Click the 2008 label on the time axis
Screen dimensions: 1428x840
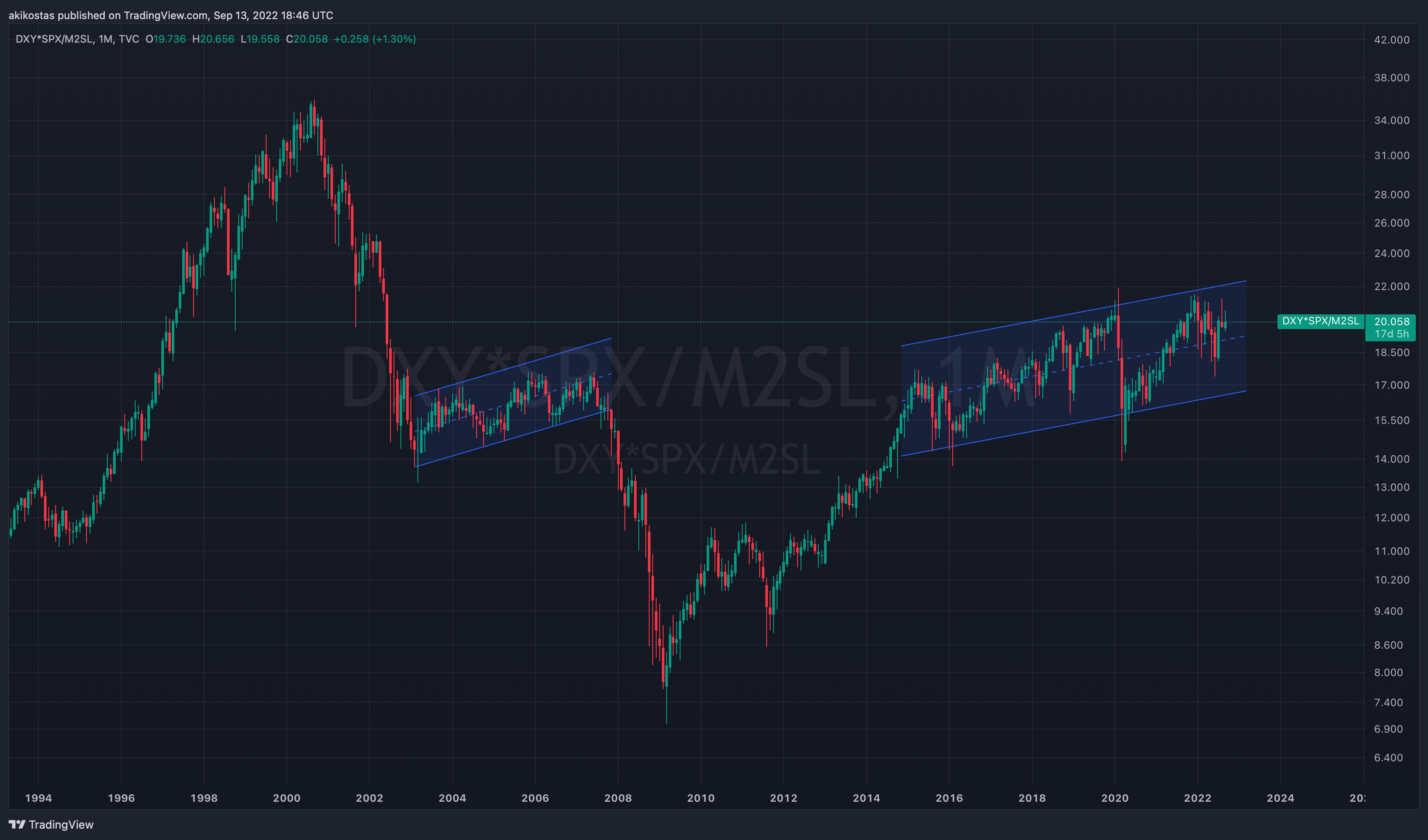point(618,798)
